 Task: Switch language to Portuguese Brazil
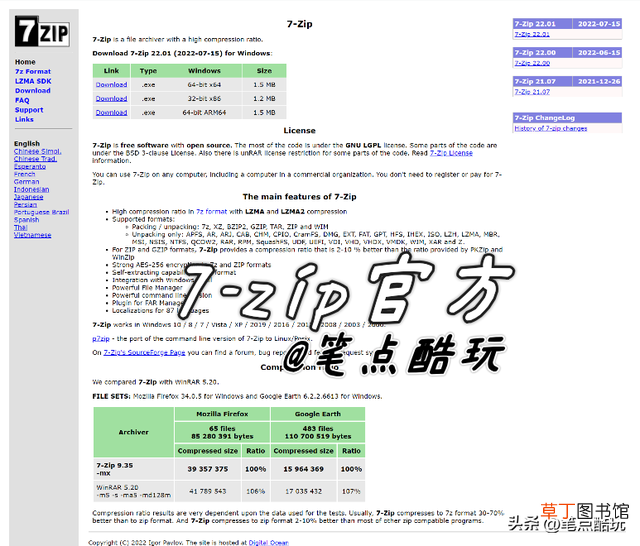(x=41, y=212)
